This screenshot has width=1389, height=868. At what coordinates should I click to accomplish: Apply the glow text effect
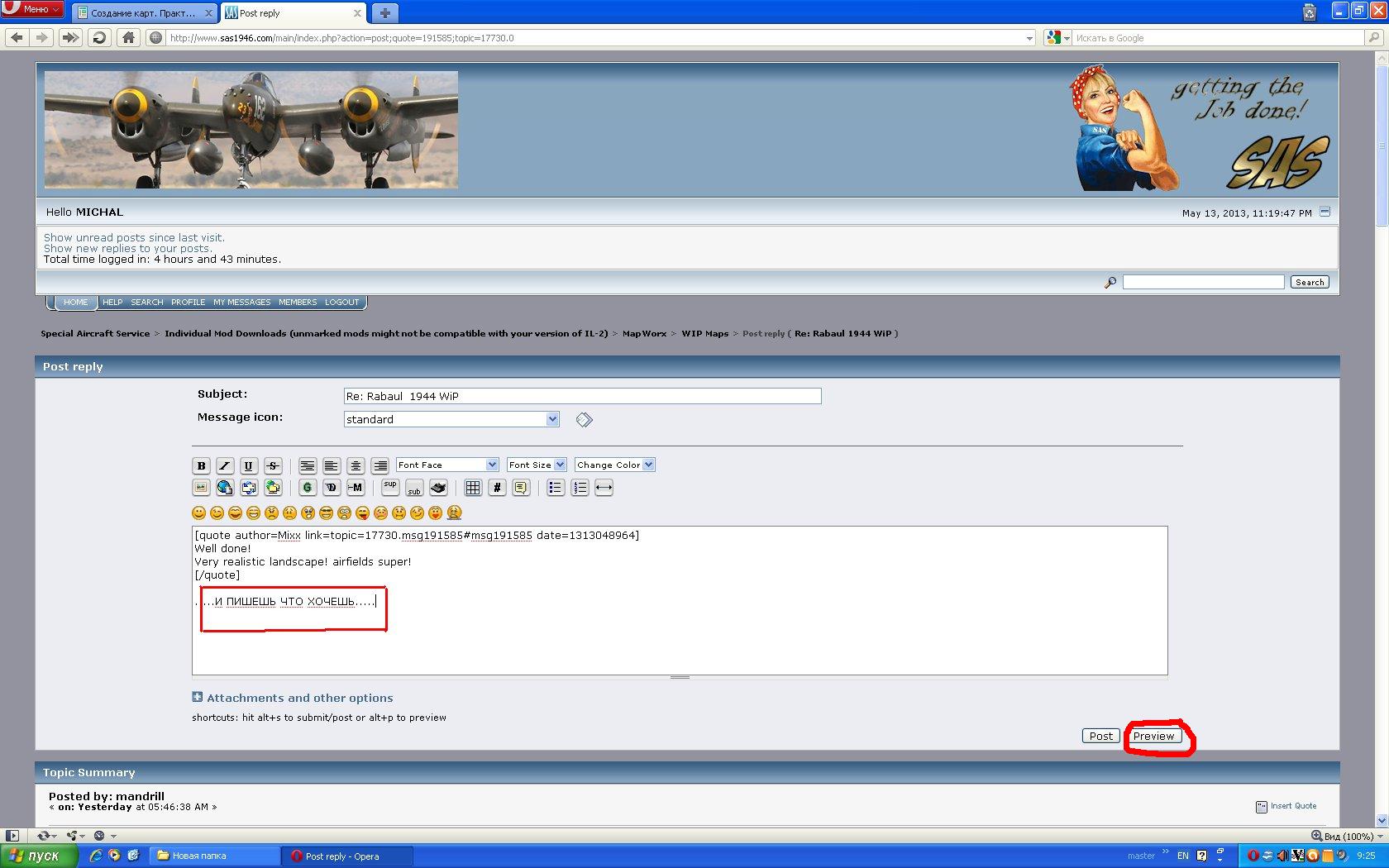[x=308, y=488]
